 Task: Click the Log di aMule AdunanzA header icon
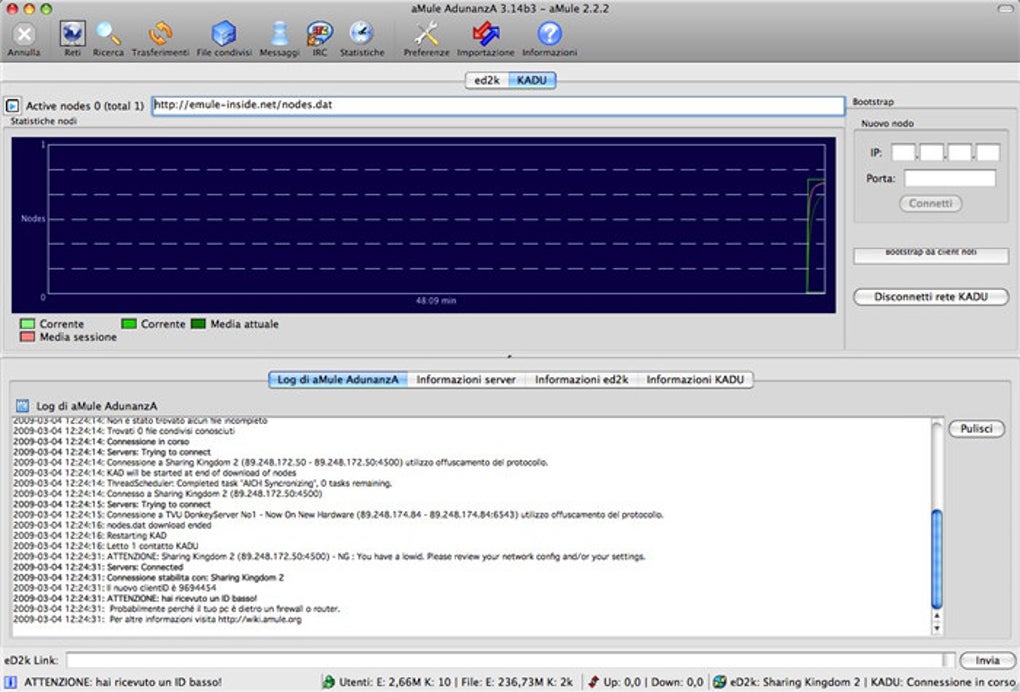[x=22, y=406]
